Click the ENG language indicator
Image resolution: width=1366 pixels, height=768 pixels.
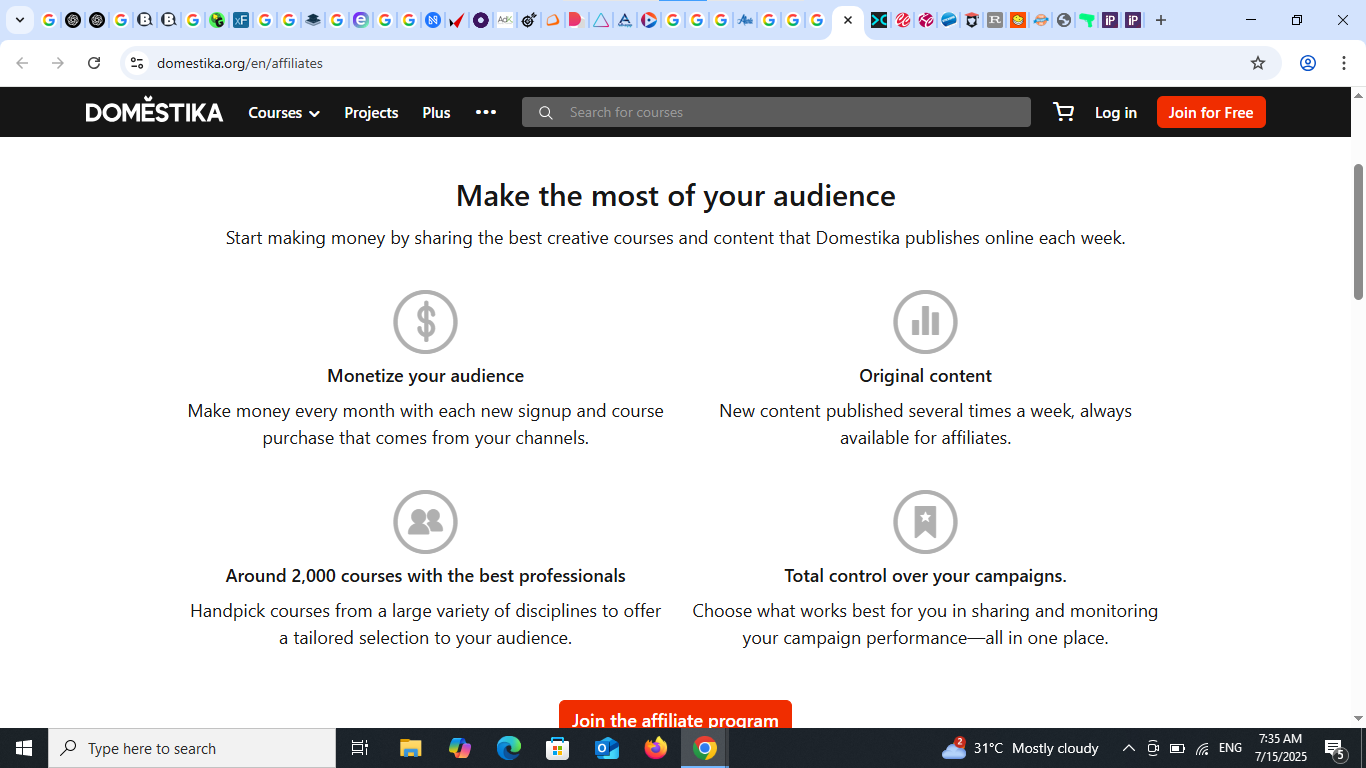pos(1230,748)
